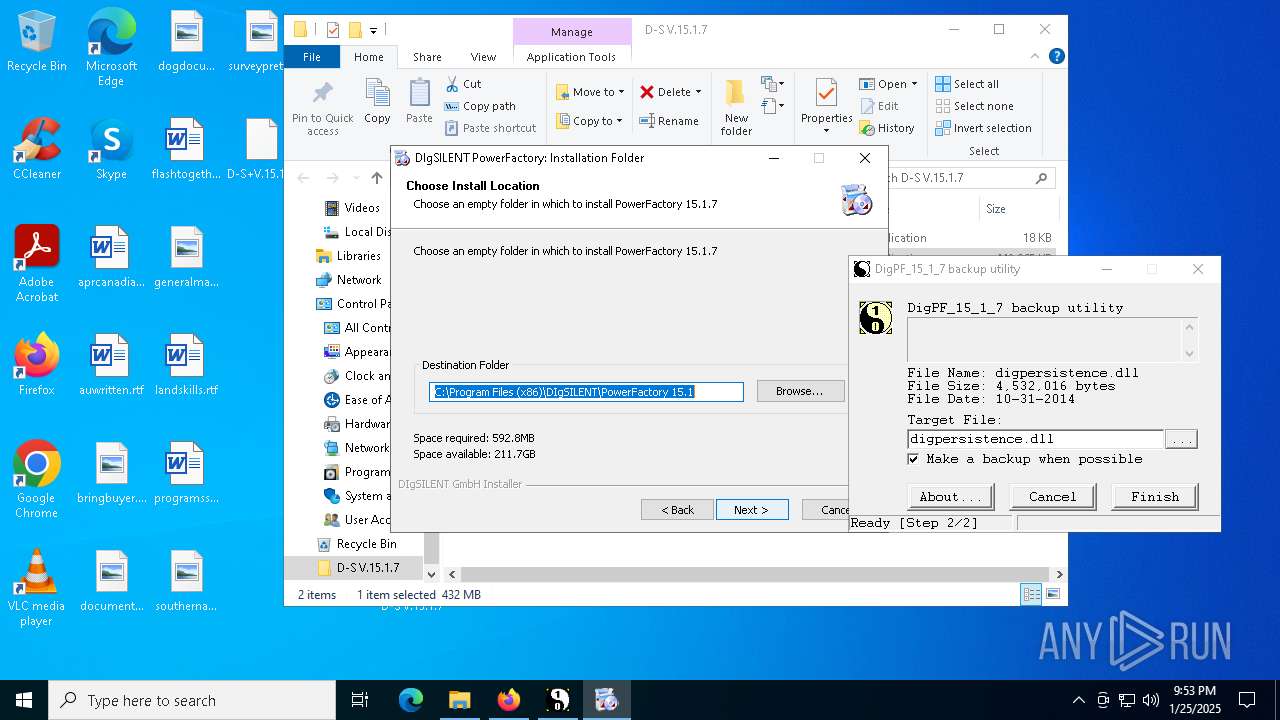Switch to Details view icon
The height and width of the screenshot is (720, 1280).
pos(1031,594)
